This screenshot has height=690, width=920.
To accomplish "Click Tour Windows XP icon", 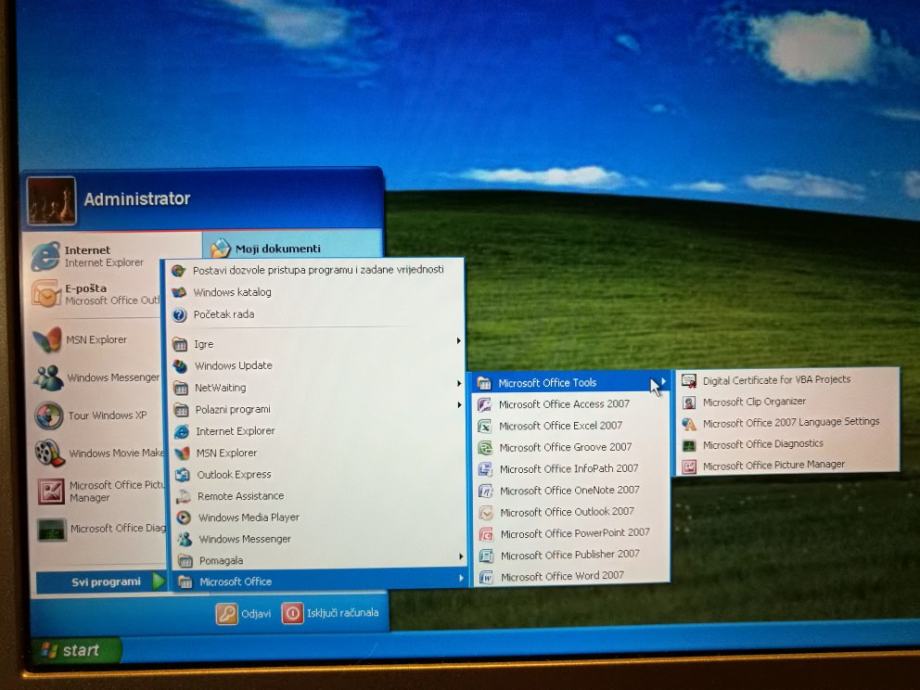I will coord(49,415).
